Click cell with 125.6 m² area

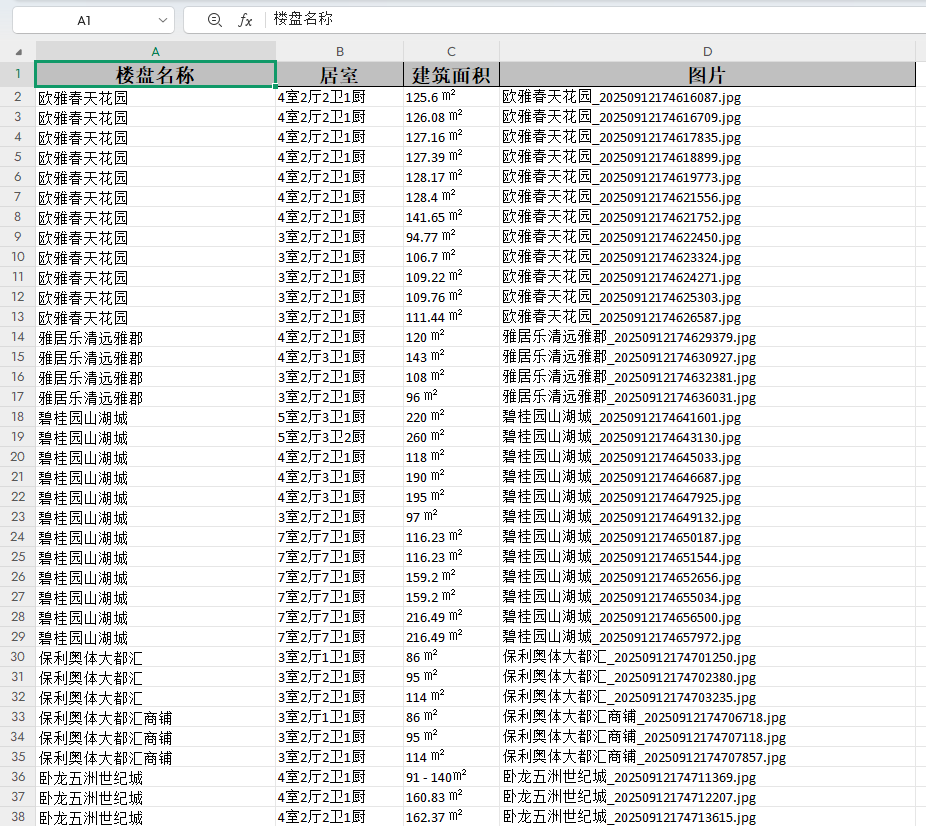pyautogui.click(x=451, y=97)
